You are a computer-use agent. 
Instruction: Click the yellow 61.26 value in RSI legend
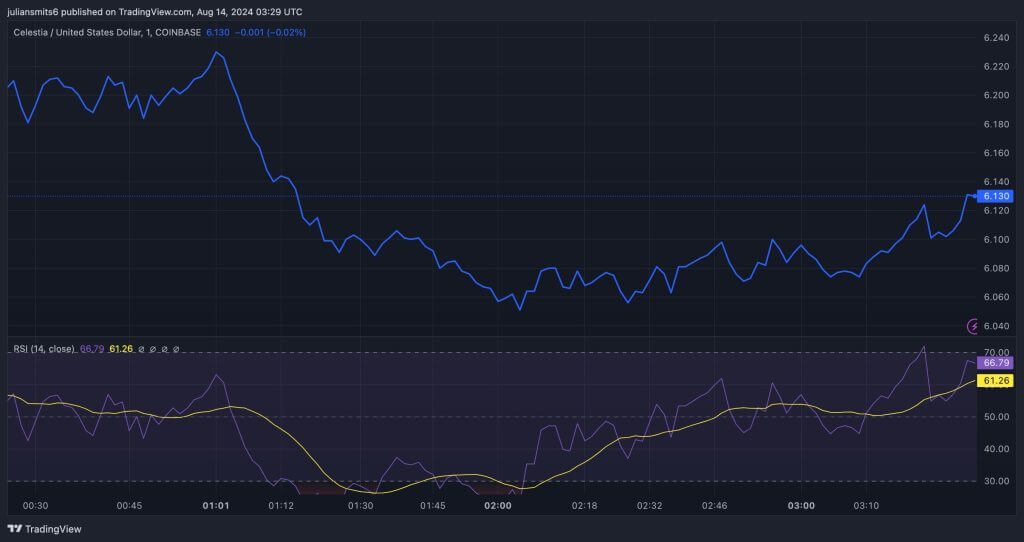(121, 349)
